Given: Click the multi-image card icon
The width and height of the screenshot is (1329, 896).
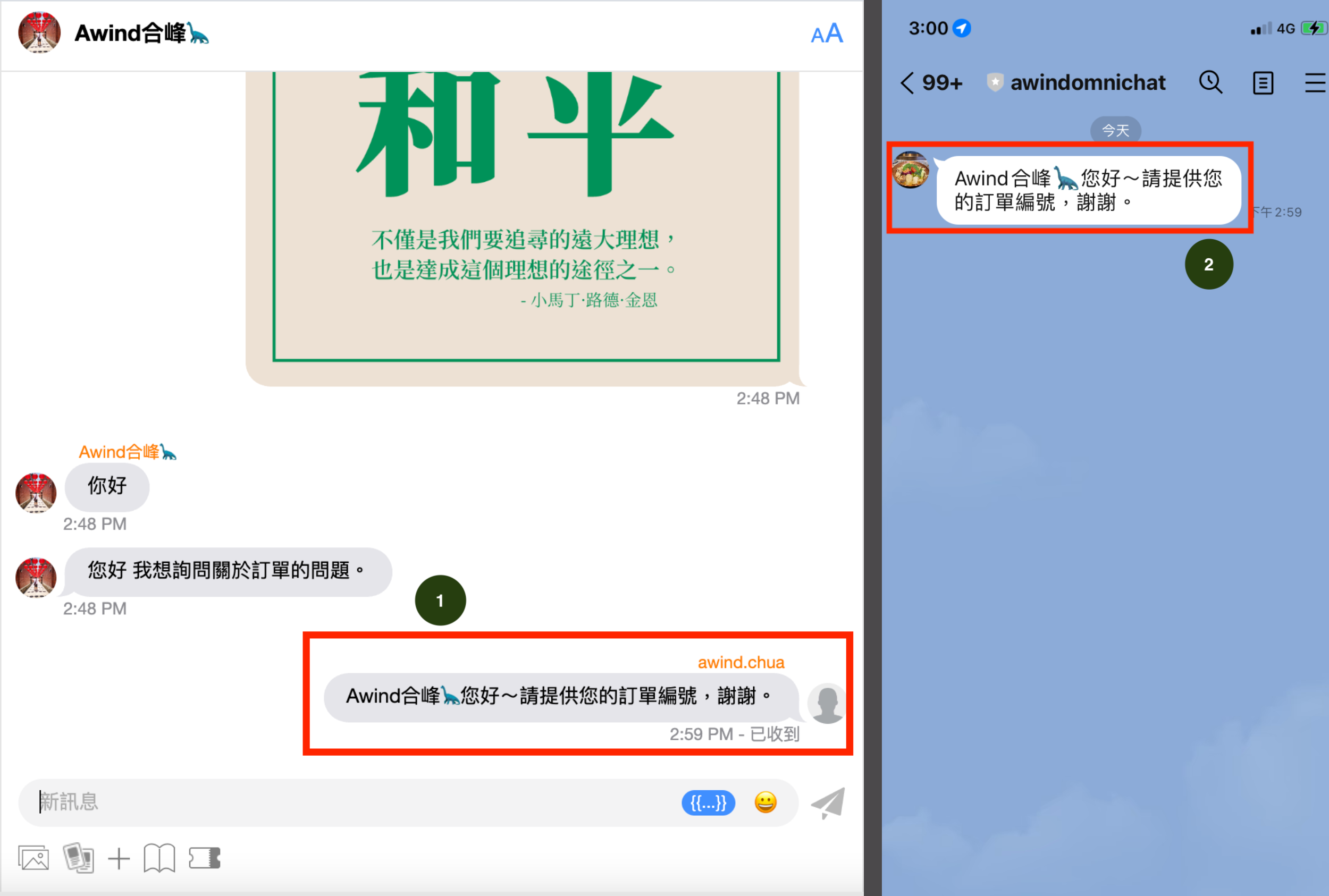Looking at the screenshot, I should [x=78, y=858].
